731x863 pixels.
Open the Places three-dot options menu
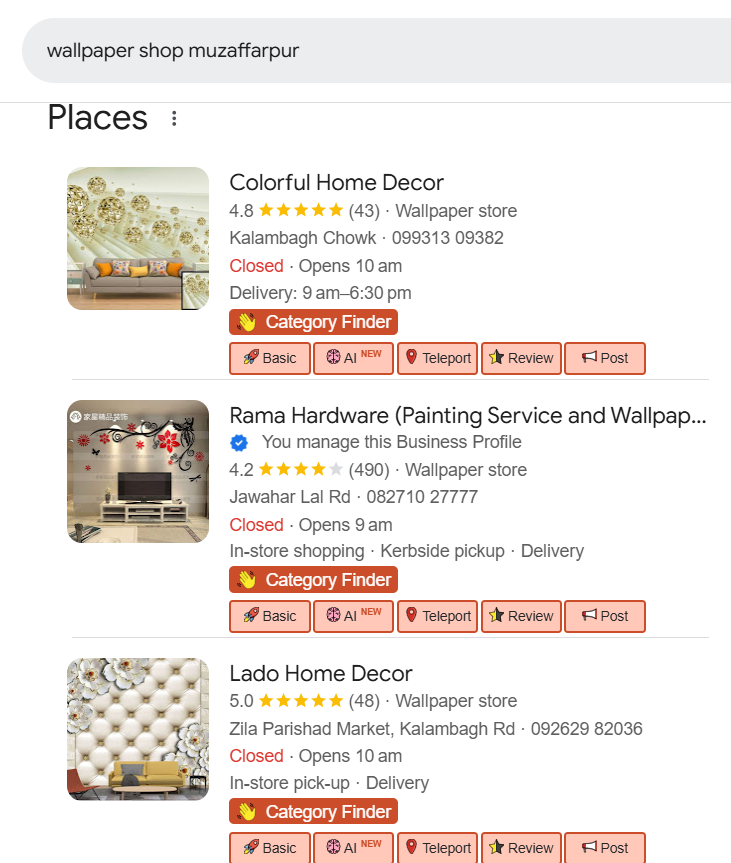click(174, 119)
